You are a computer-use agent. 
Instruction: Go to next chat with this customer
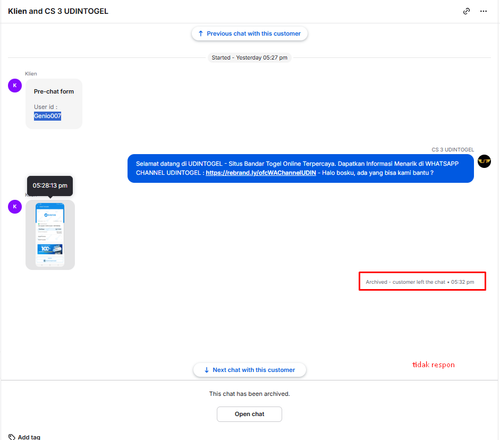(x=249, y=370)
